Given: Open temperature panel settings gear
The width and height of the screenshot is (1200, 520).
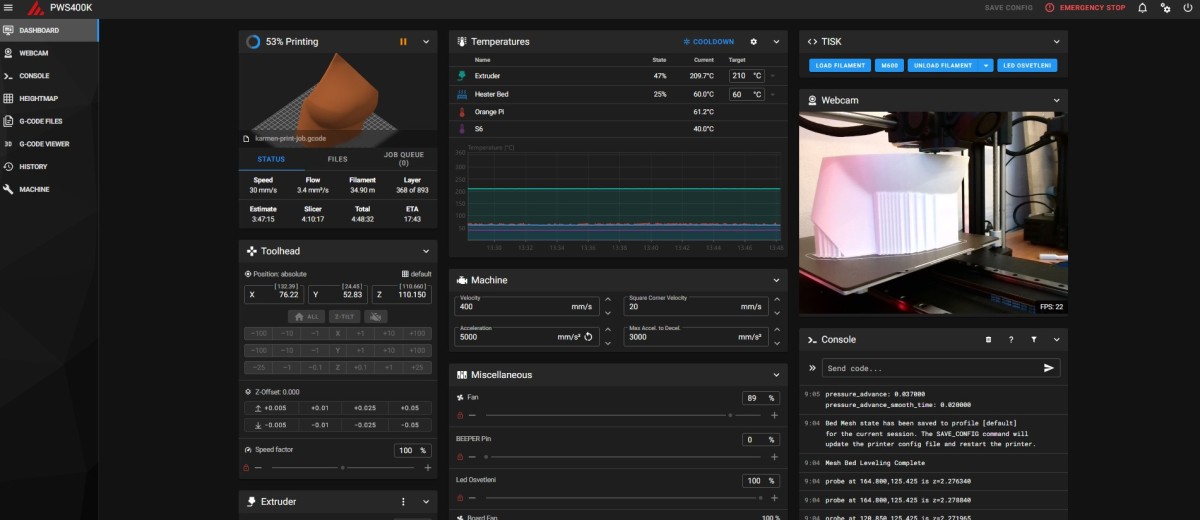Looking at the screenshot, I should pos(754,42).
